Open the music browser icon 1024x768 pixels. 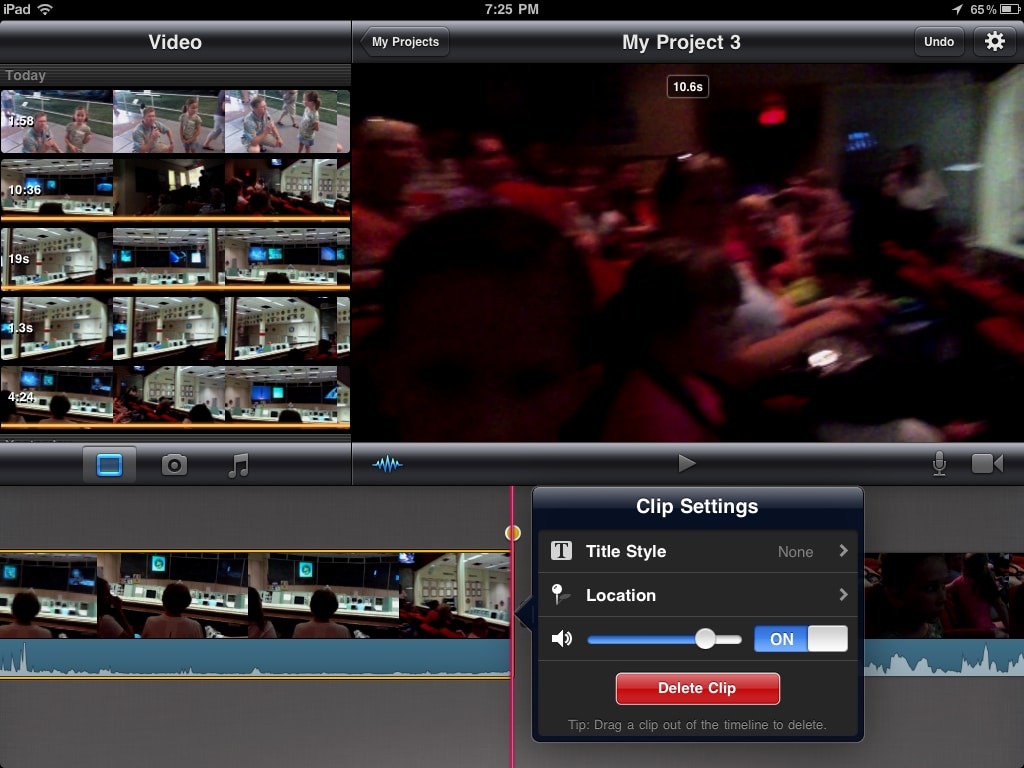[x=240, y=464]
